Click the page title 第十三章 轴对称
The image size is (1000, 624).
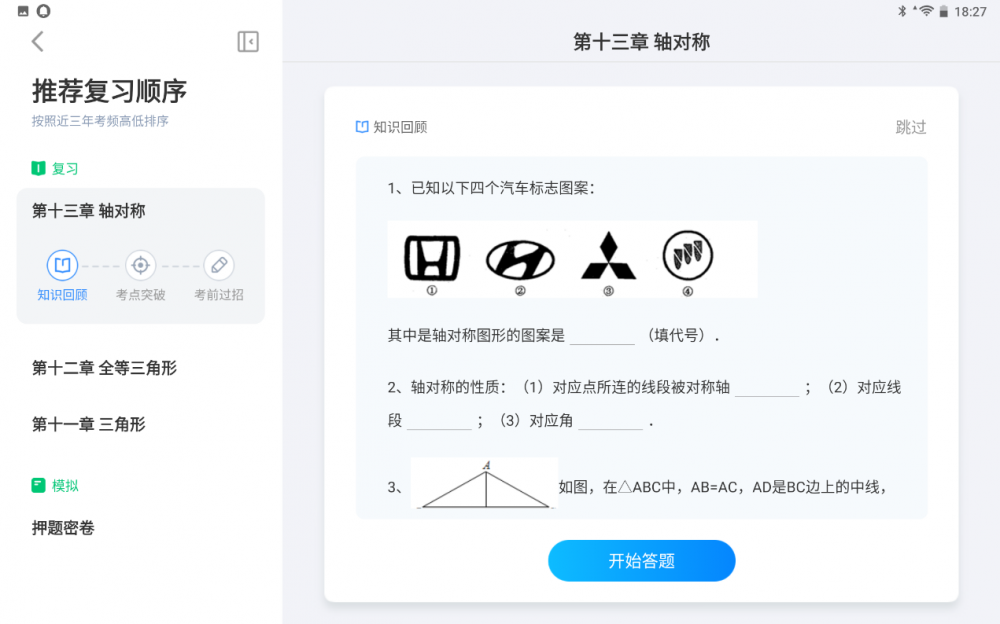pyautogui.click(x=642, y=42)
